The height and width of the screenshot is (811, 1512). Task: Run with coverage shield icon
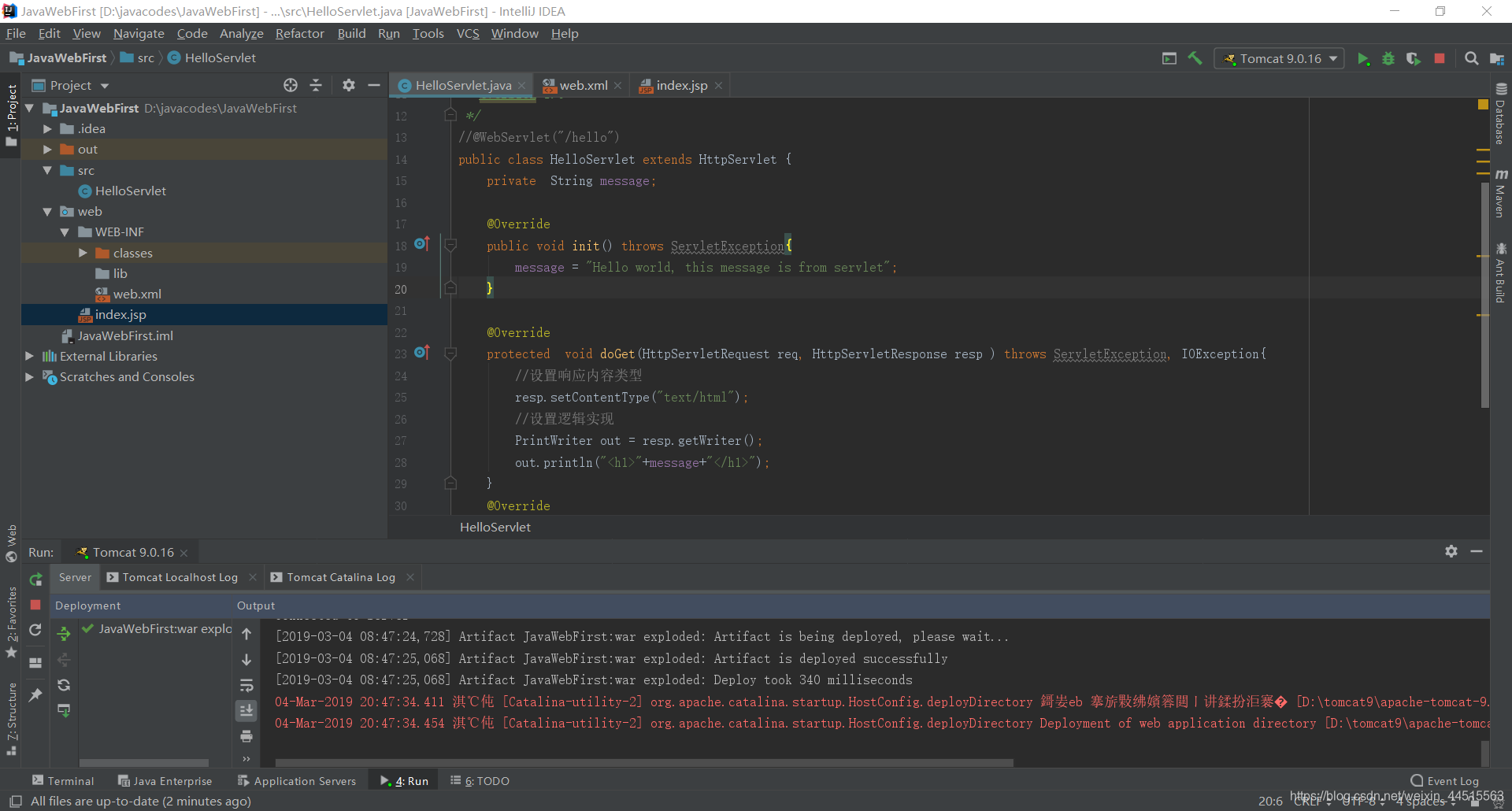click(1414, 59)
